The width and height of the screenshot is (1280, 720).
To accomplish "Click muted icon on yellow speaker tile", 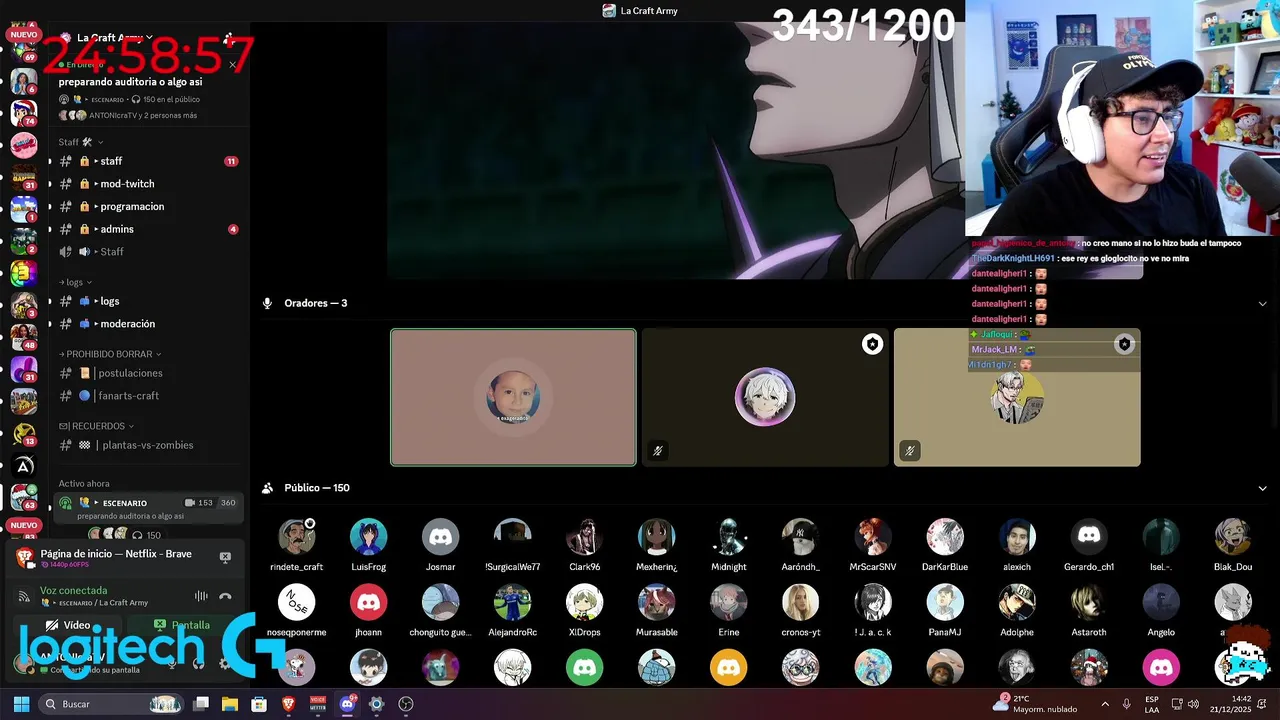I will click(909, 451).
